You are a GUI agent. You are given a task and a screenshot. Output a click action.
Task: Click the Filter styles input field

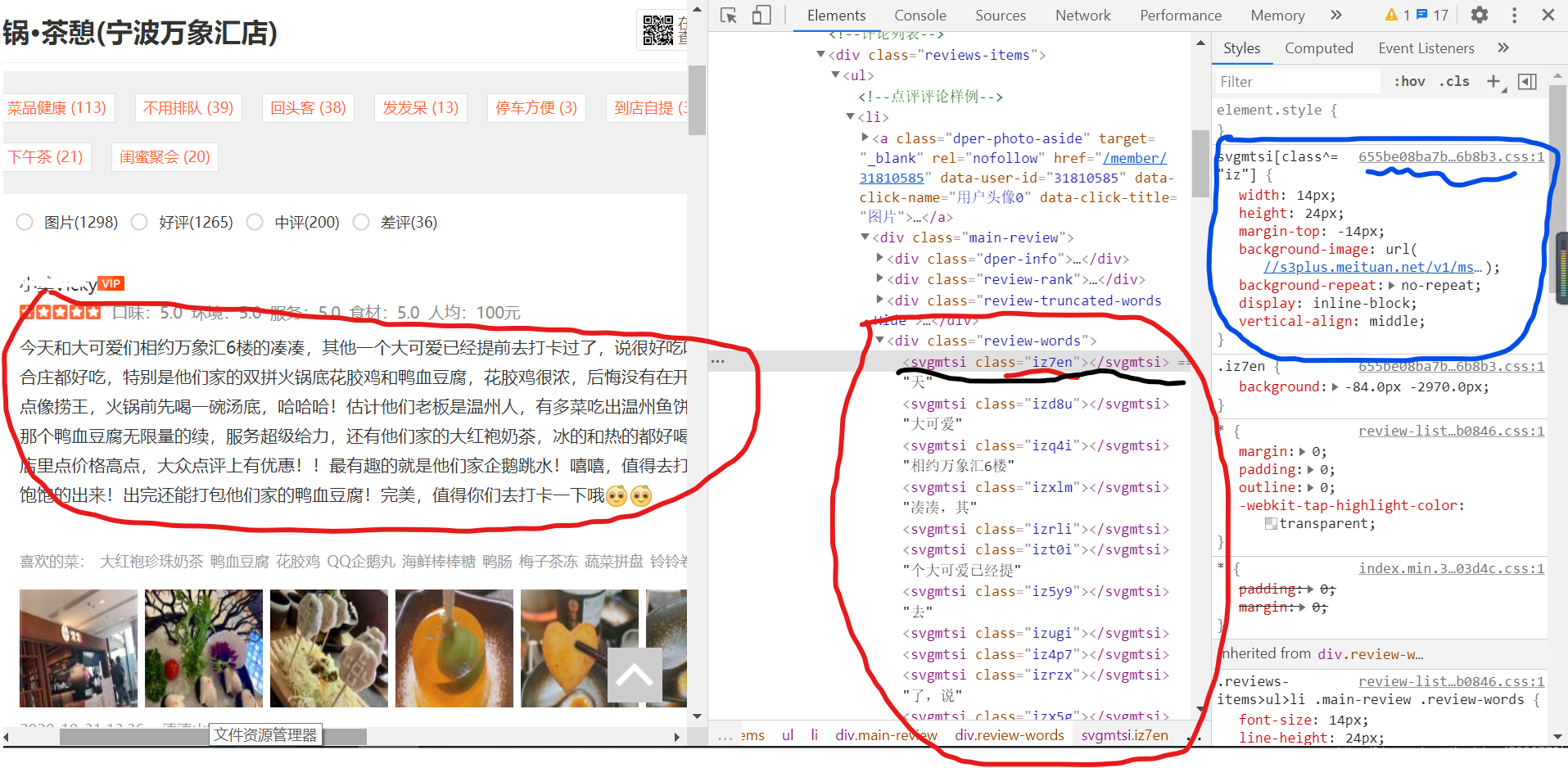[1298, 81]
